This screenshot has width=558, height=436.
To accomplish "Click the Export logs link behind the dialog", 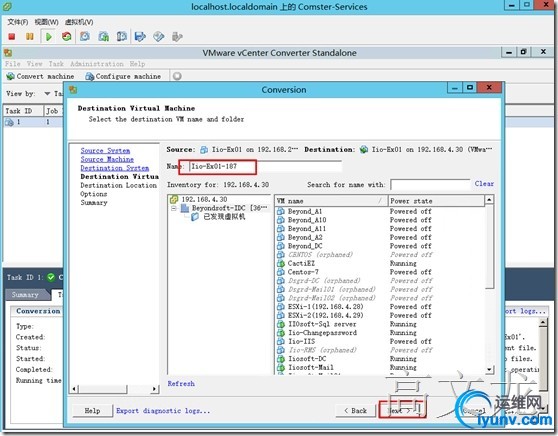I will 525,311.
